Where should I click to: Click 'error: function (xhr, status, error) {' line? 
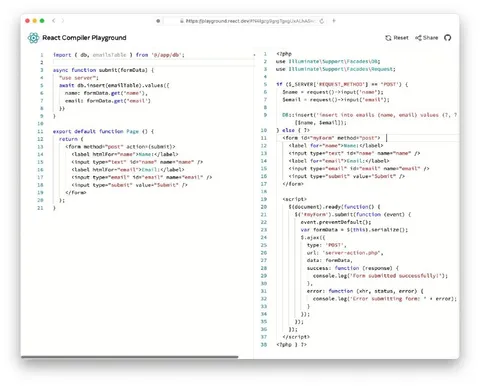pos(365,291)
